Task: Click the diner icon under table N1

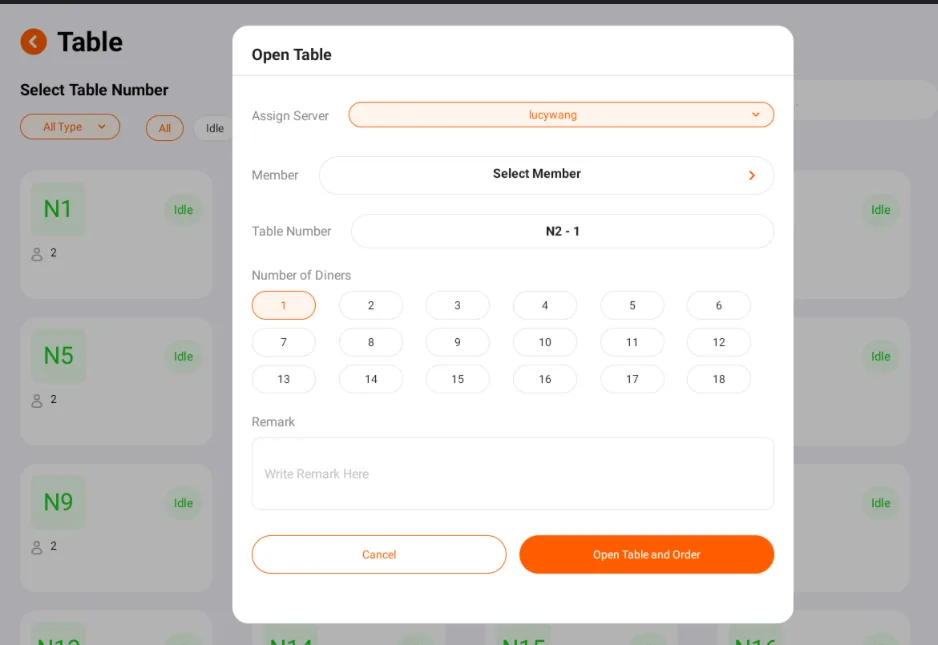Action: point(36,254)
